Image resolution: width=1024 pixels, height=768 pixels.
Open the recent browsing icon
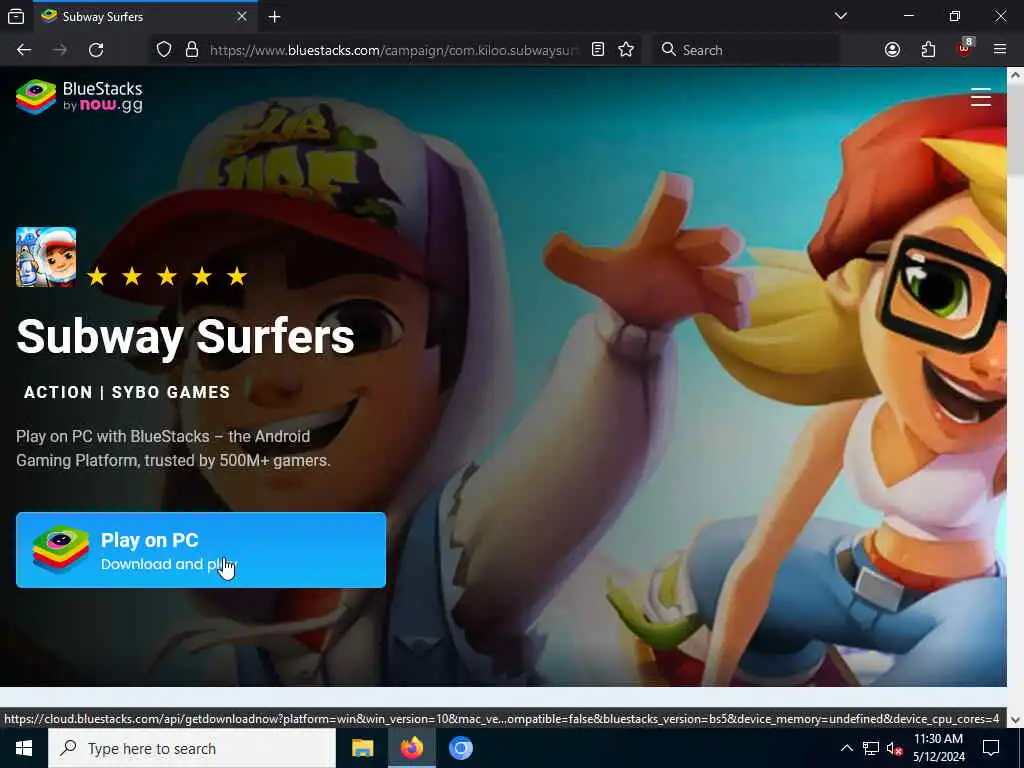tap(16, 16)
